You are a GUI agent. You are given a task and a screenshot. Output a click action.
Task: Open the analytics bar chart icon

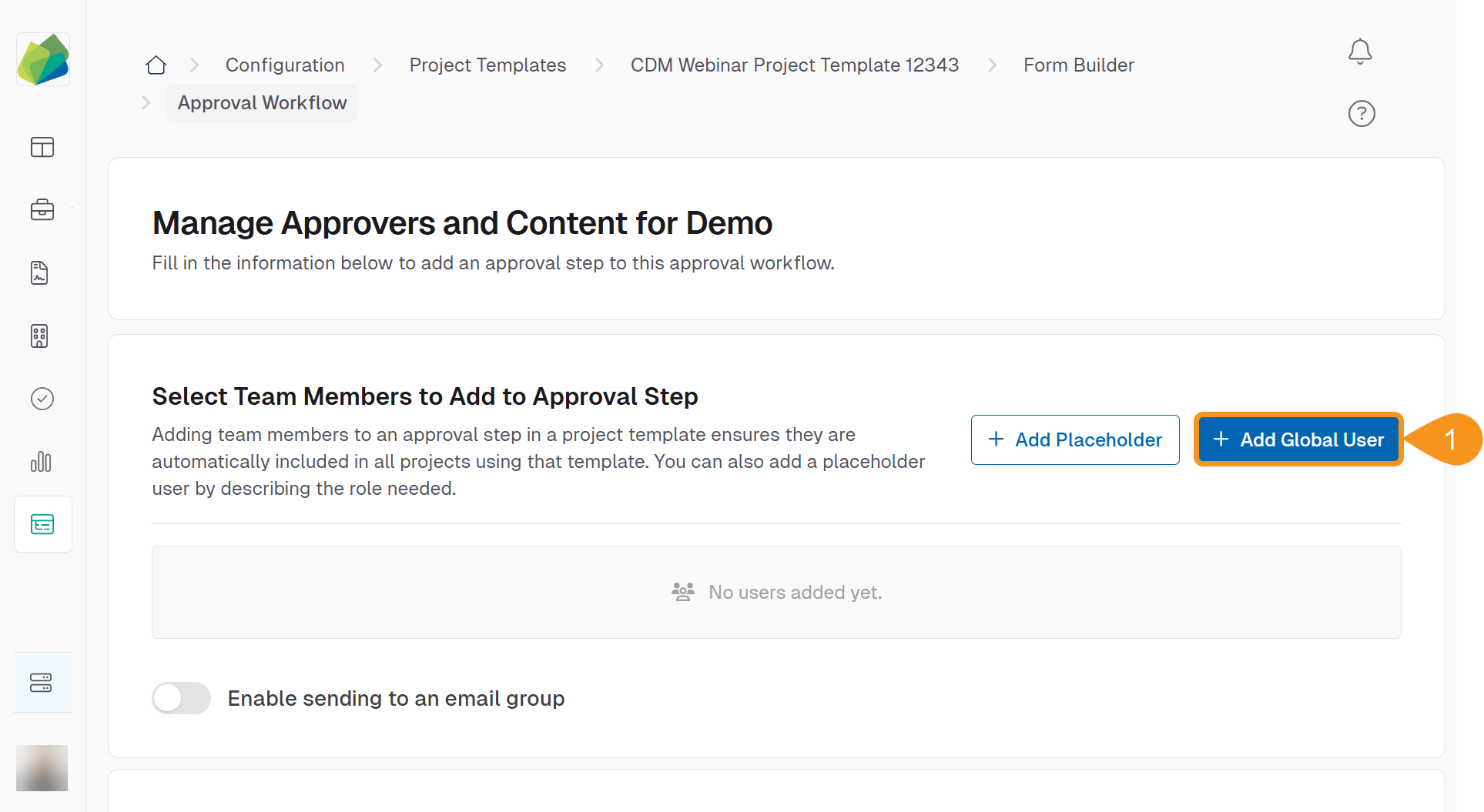pyautogui.click(x=41, y=462)
